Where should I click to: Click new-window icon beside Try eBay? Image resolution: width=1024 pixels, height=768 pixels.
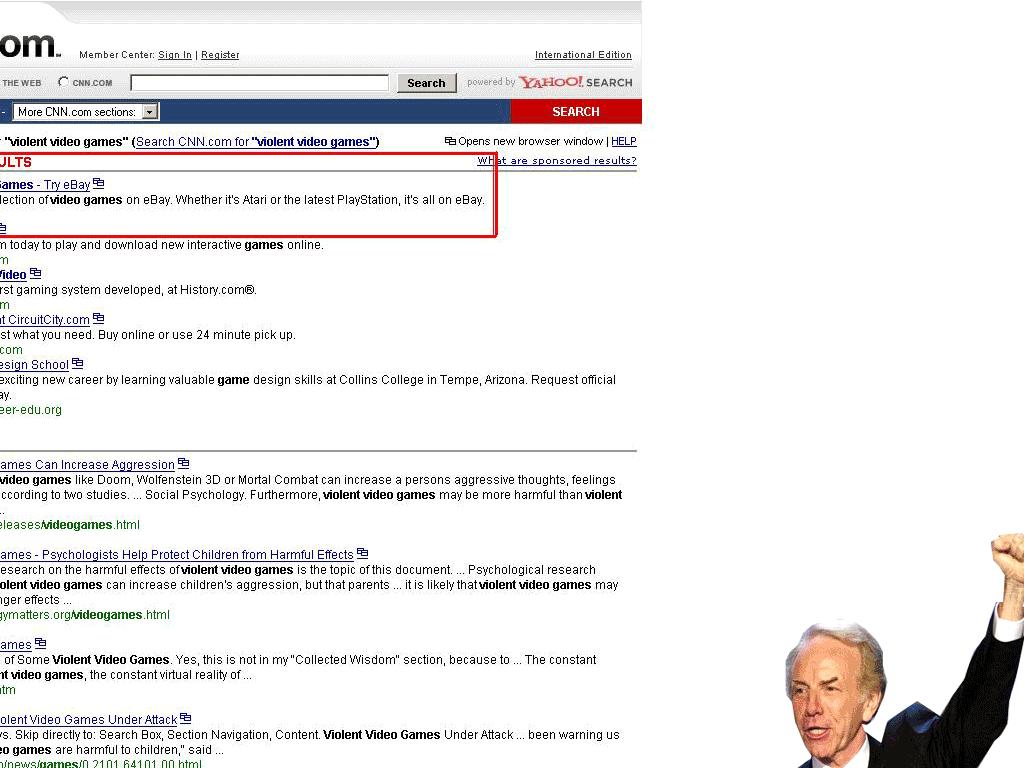[99, 184]
